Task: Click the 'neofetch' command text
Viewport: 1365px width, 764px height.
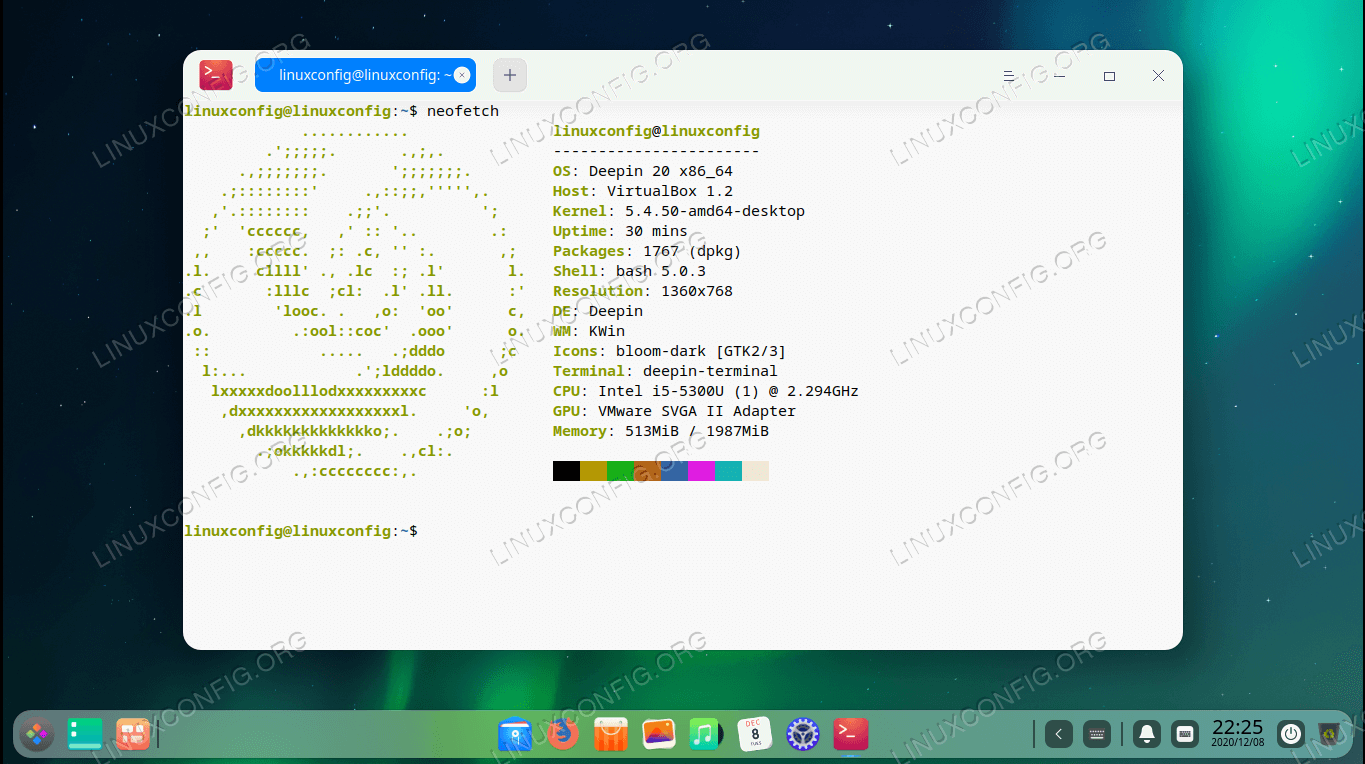Action: click(463, 111)
